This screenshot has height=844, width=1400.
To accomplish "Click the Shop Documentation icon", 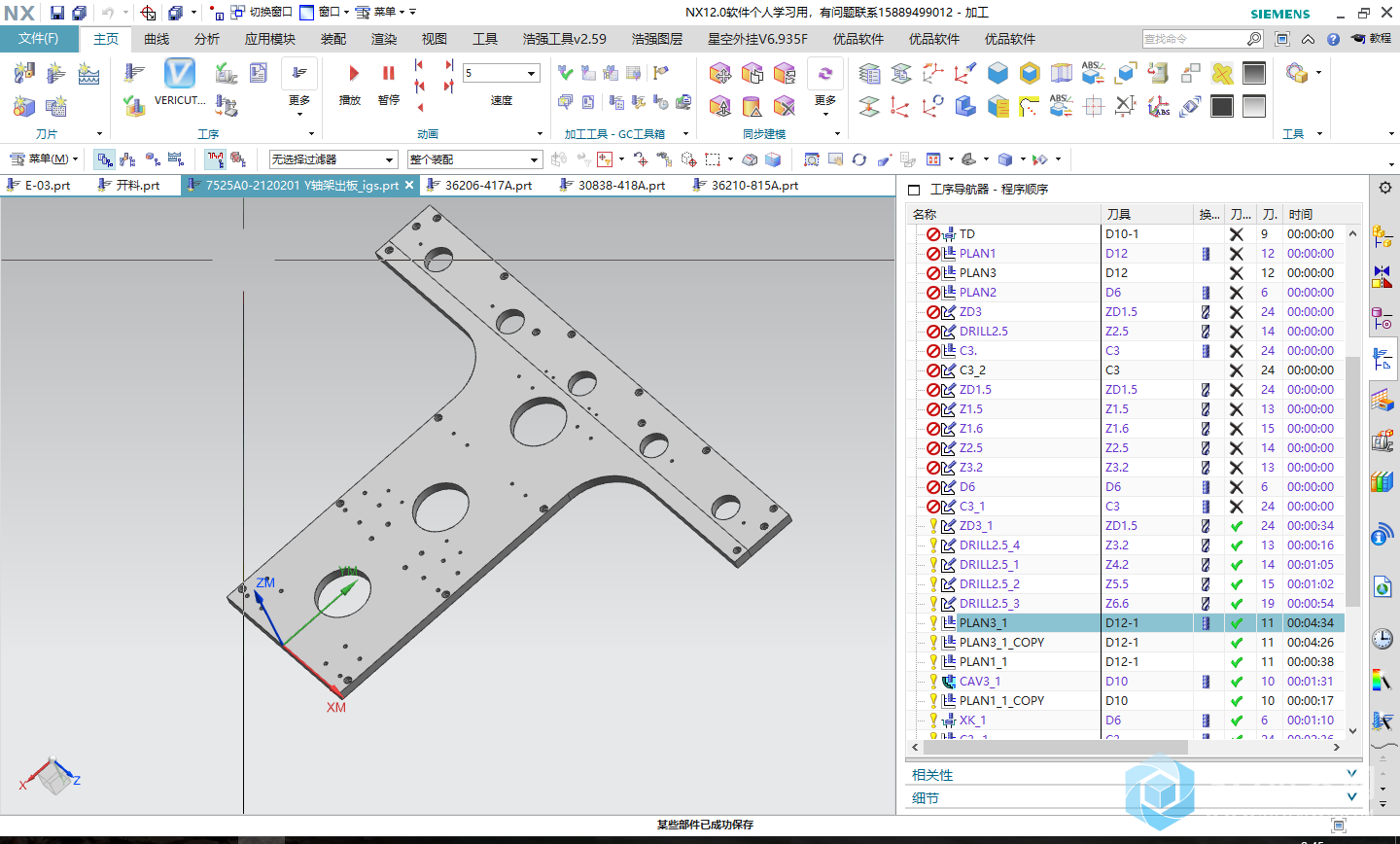I will click(258, 73).
